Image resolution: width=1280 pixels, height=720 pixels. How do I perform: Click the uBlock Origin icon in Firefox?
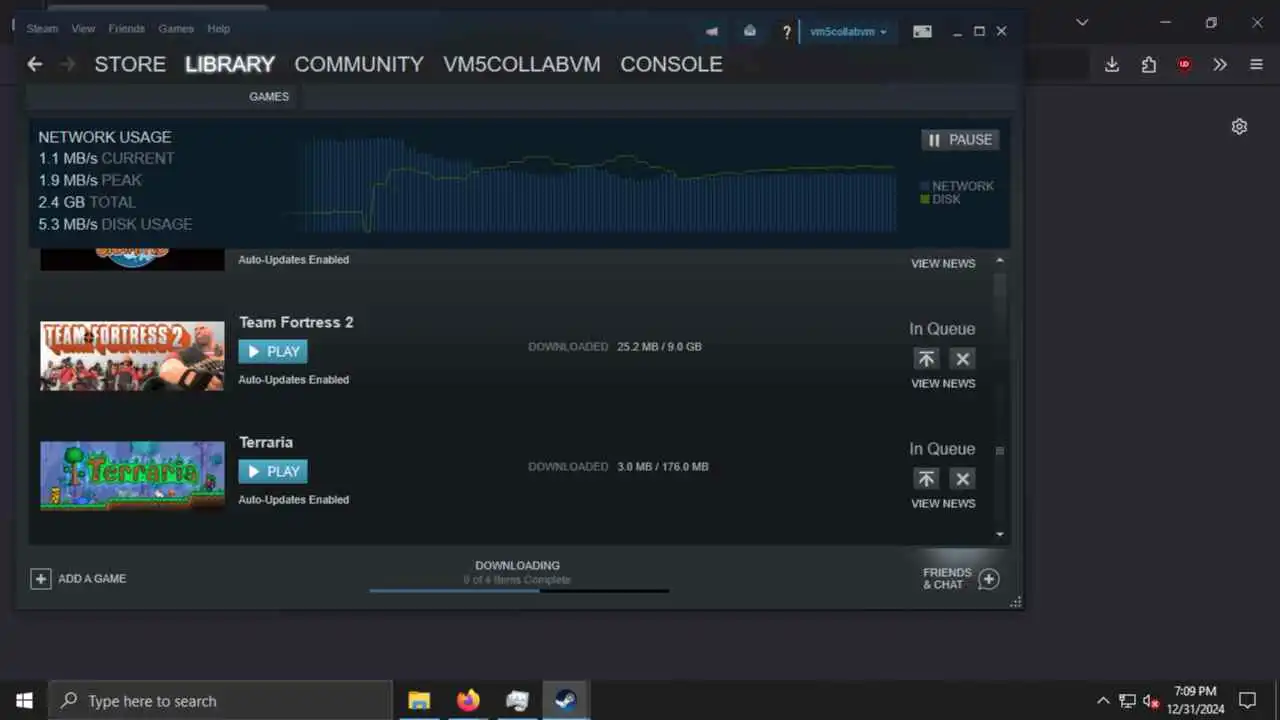pyautogui.click(x=1184, y=64)
